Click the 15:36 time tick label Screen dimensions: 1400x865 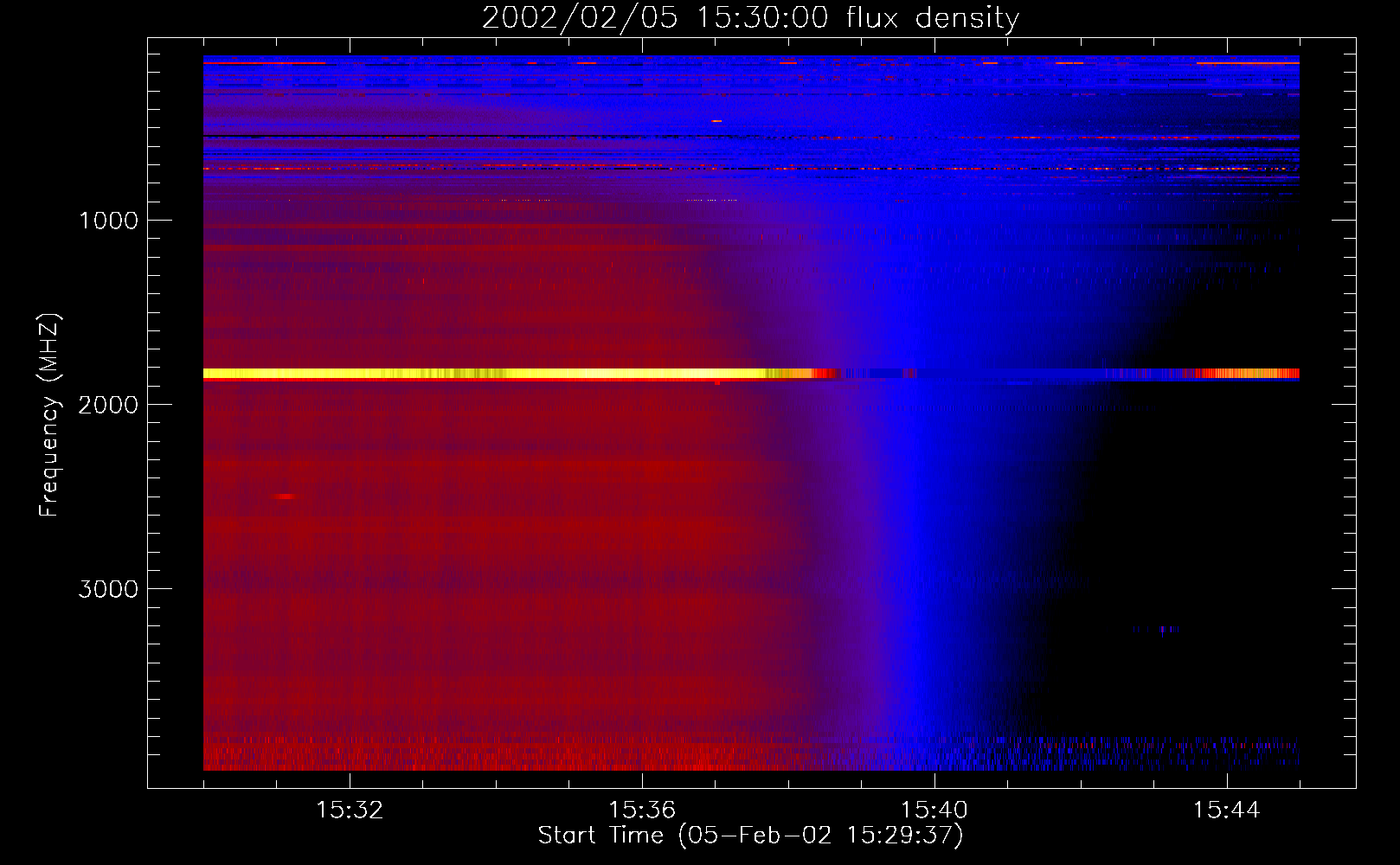click(x=642, y=811)
